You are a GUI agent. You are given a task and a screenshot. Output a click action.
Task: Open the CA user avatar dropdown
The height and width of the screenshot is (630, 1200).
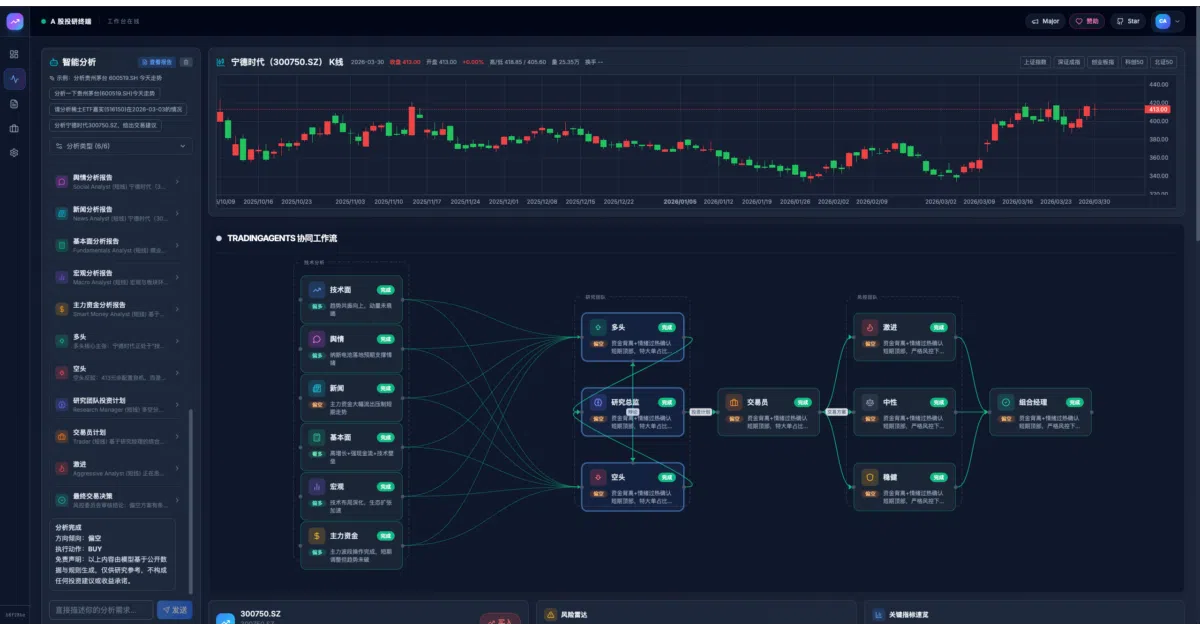(x=1166, y=21)
